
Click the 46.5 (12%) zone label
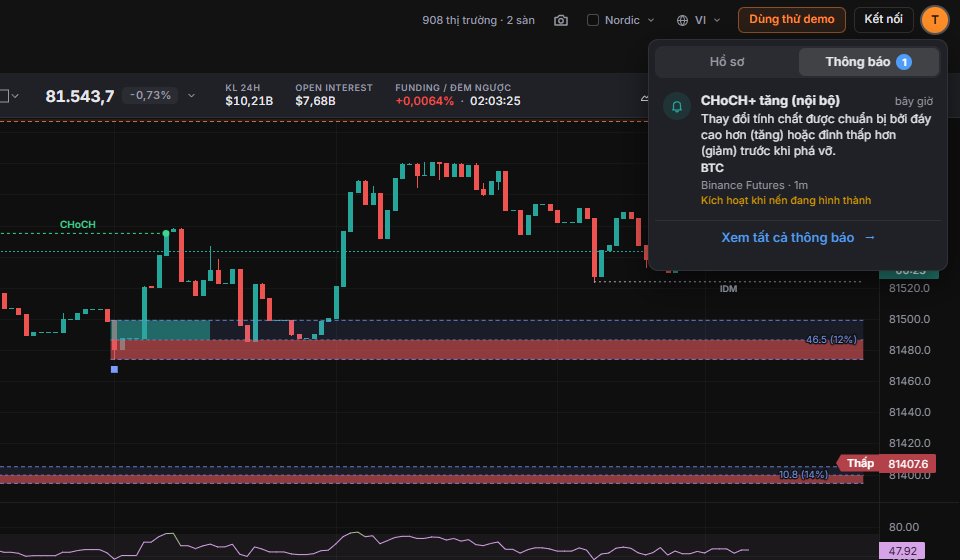coord(831,339)
